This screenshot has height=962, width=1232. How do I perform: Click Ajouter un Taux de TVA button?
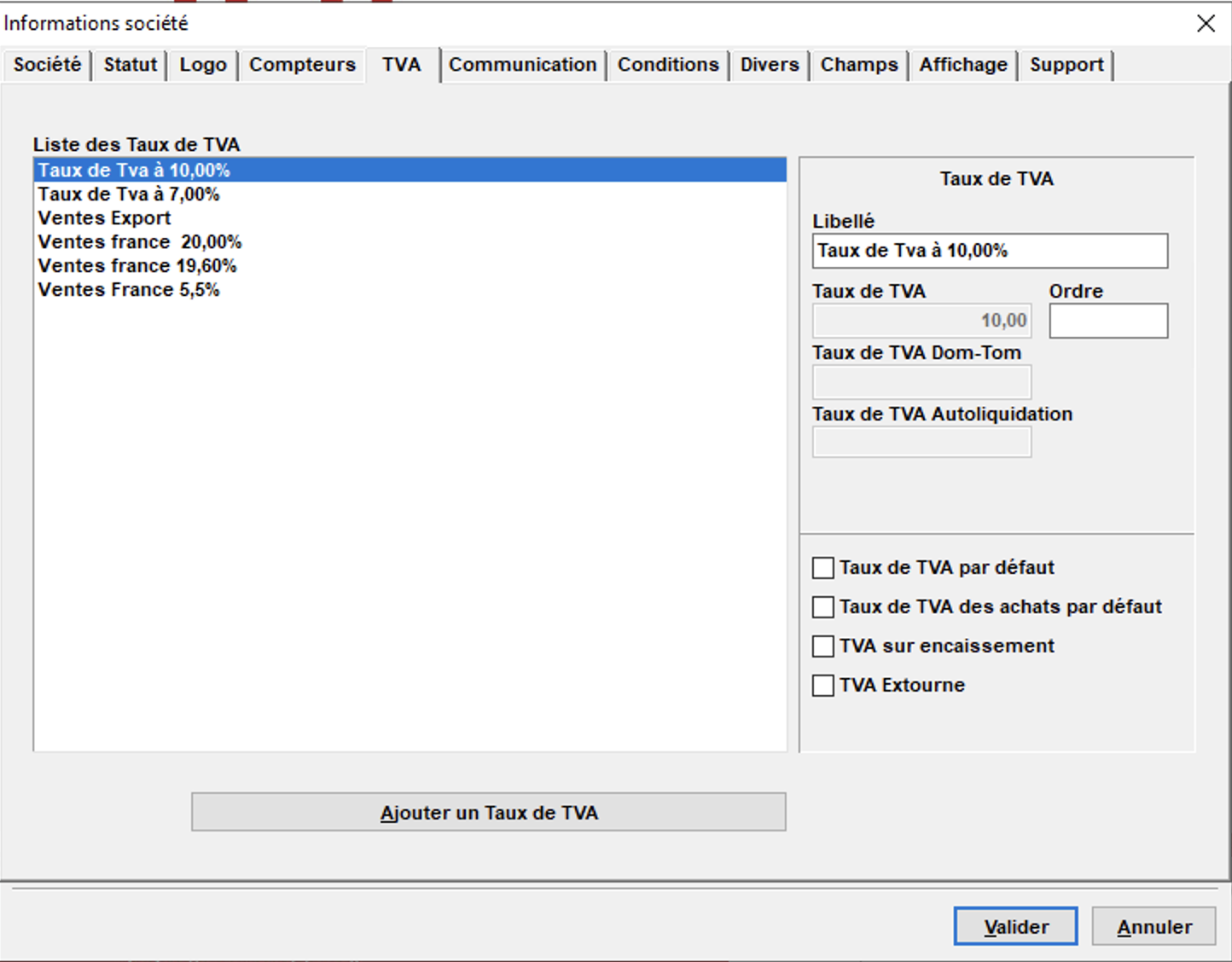(x=489, y=812)
